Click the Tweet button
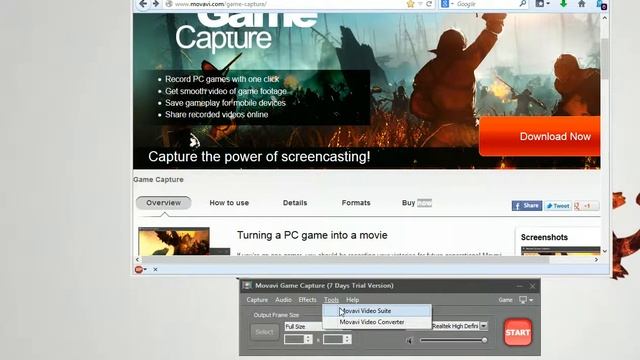Image resolution: width=640 pixels, height=360 pixels. click(x=558, y=206)
